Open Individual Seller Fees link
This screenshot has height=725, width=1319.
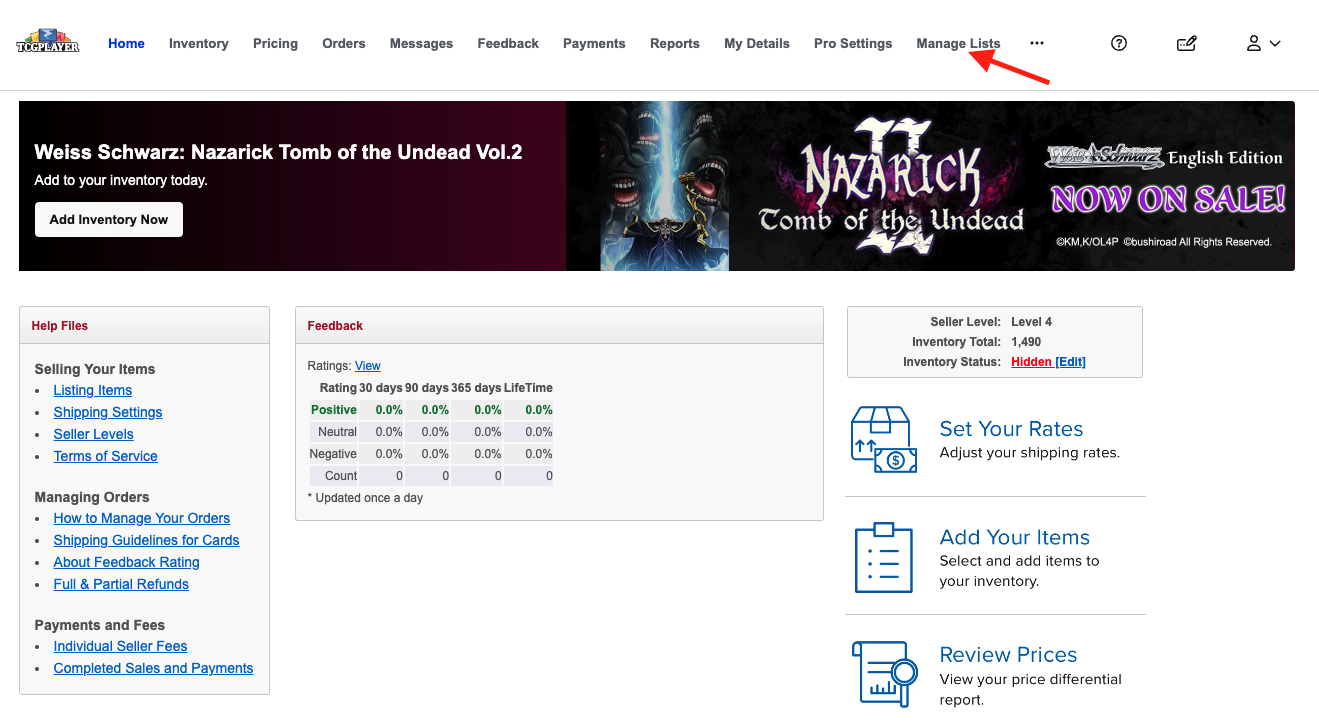click(x=121, y=646)
